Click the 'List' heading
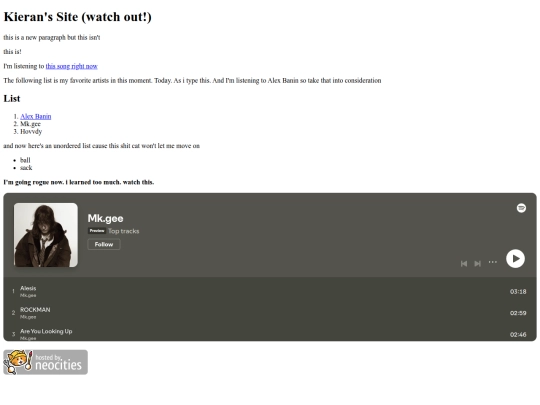Viewport: 540px width, 405px height. point(12,98)
